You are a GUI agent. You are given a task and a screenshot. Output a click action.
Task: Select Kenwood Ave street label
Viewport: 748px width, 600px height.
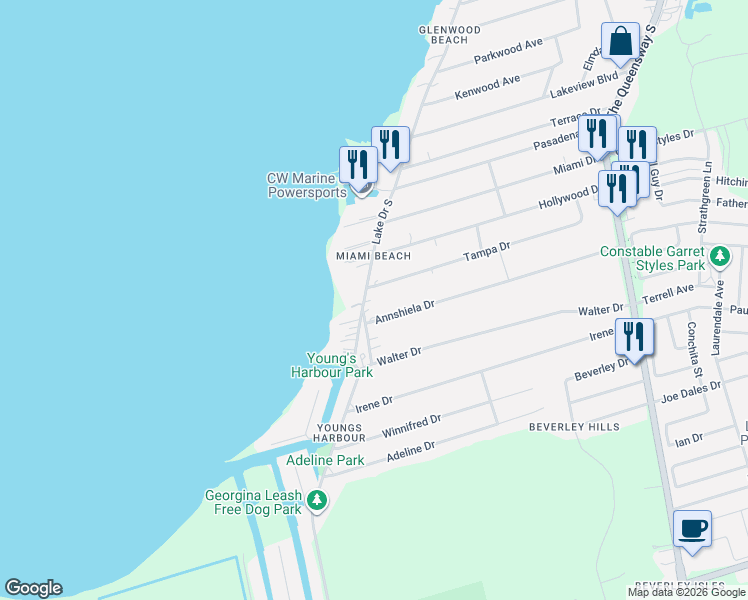(487, 87)
